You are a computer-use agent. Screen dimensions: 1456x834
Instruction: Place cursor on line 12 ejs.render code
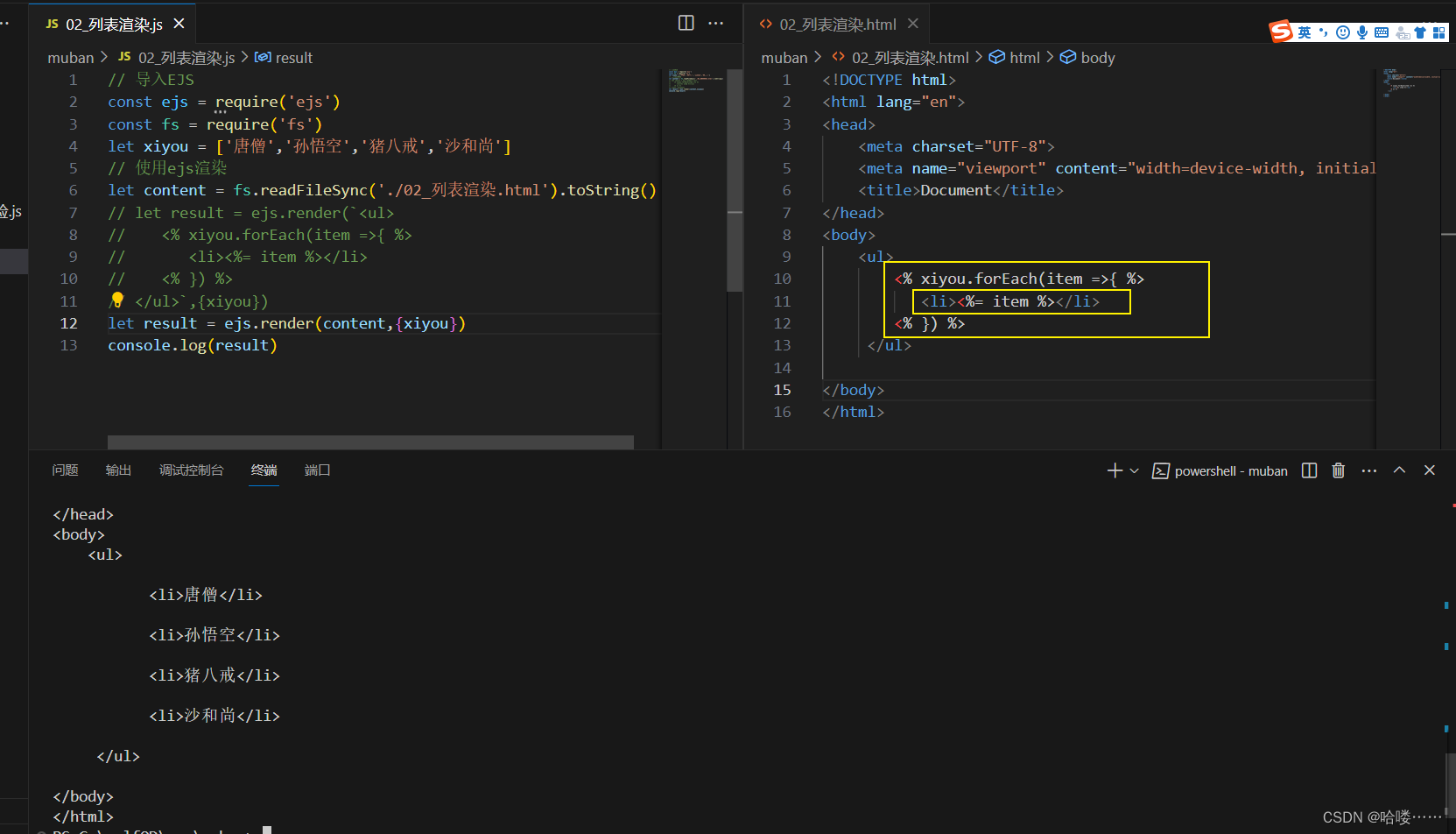click(286, 323)
